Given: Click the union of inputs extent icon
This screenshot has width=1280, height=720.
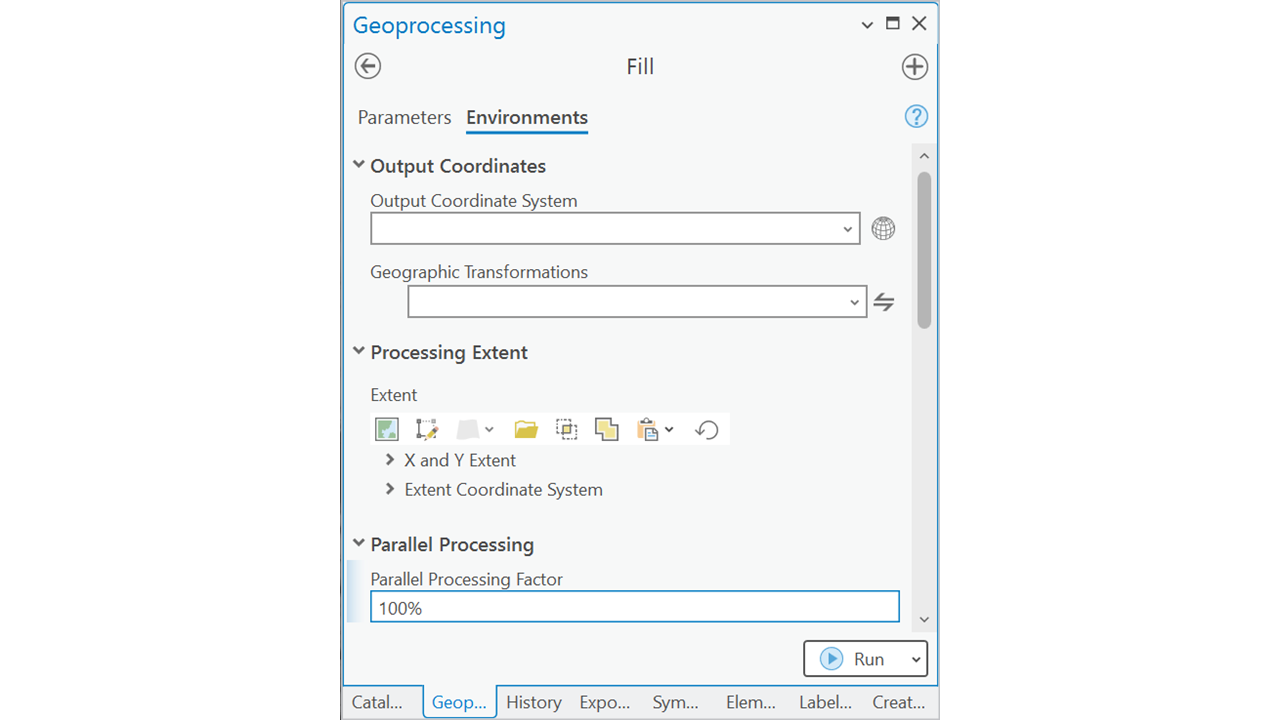Looking at the screenshot, I should pyautogui.click(x=606, y=430).
